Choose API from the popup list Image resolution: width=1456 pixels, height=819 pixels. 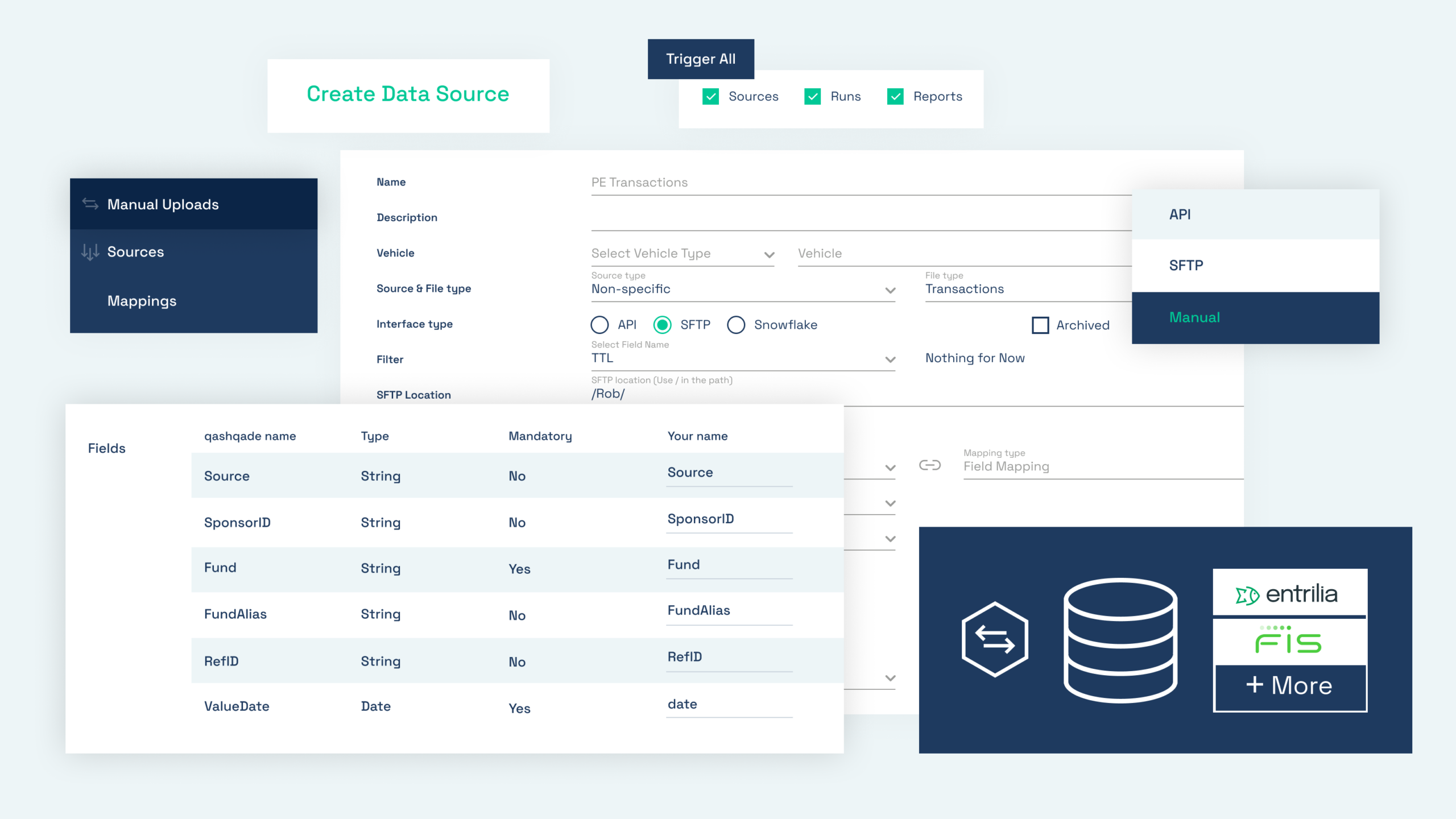click(1255, 214)
